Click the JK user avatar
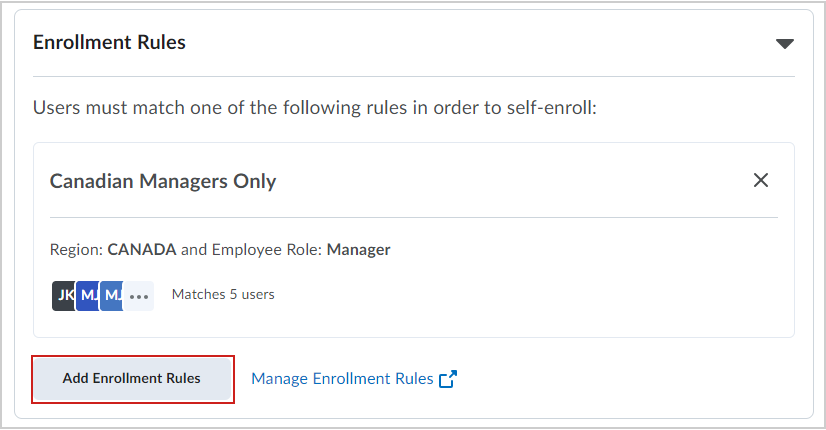826x430 pixels. click(x=64, y=296)
